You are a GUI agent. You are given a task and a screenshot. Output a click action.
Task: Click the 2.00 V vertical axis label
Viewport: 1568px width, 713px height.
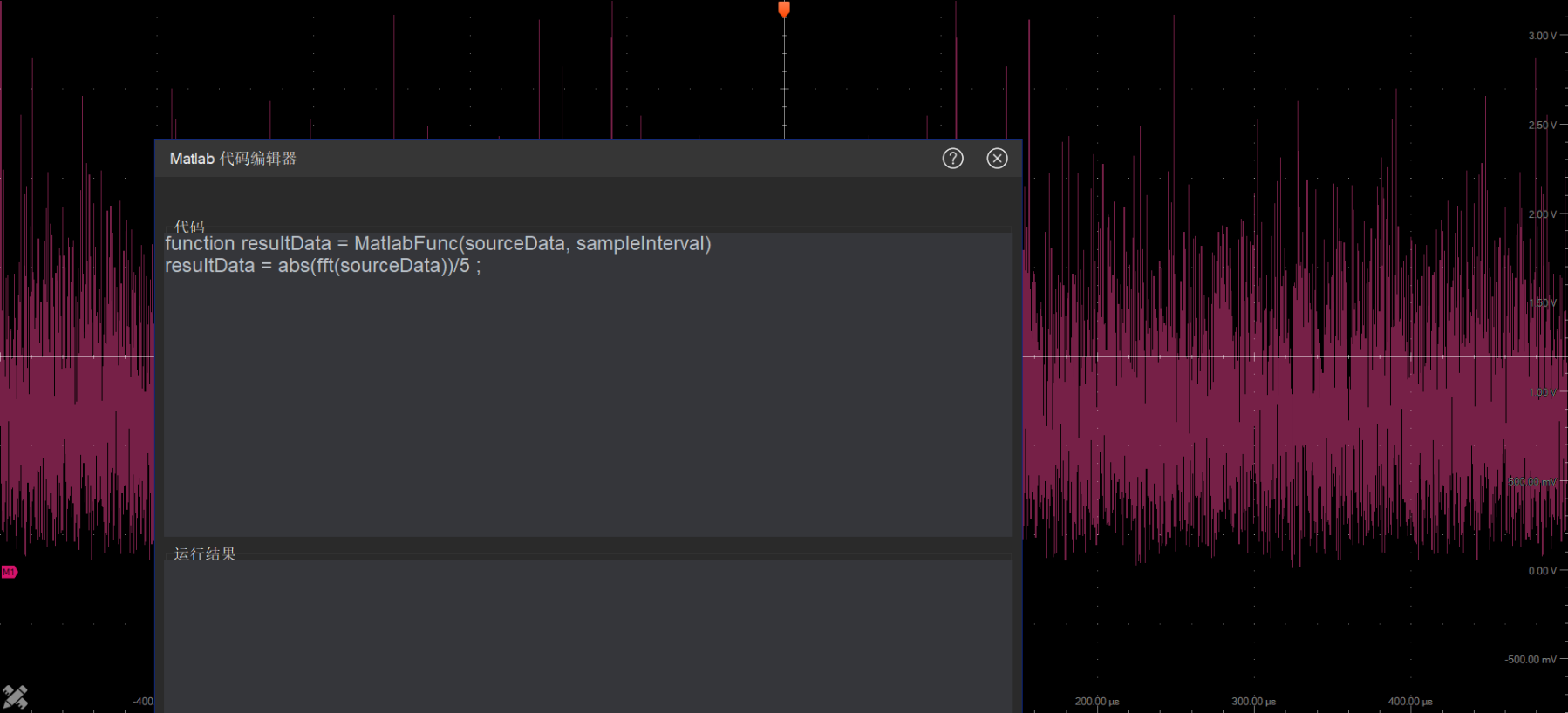1541,214
